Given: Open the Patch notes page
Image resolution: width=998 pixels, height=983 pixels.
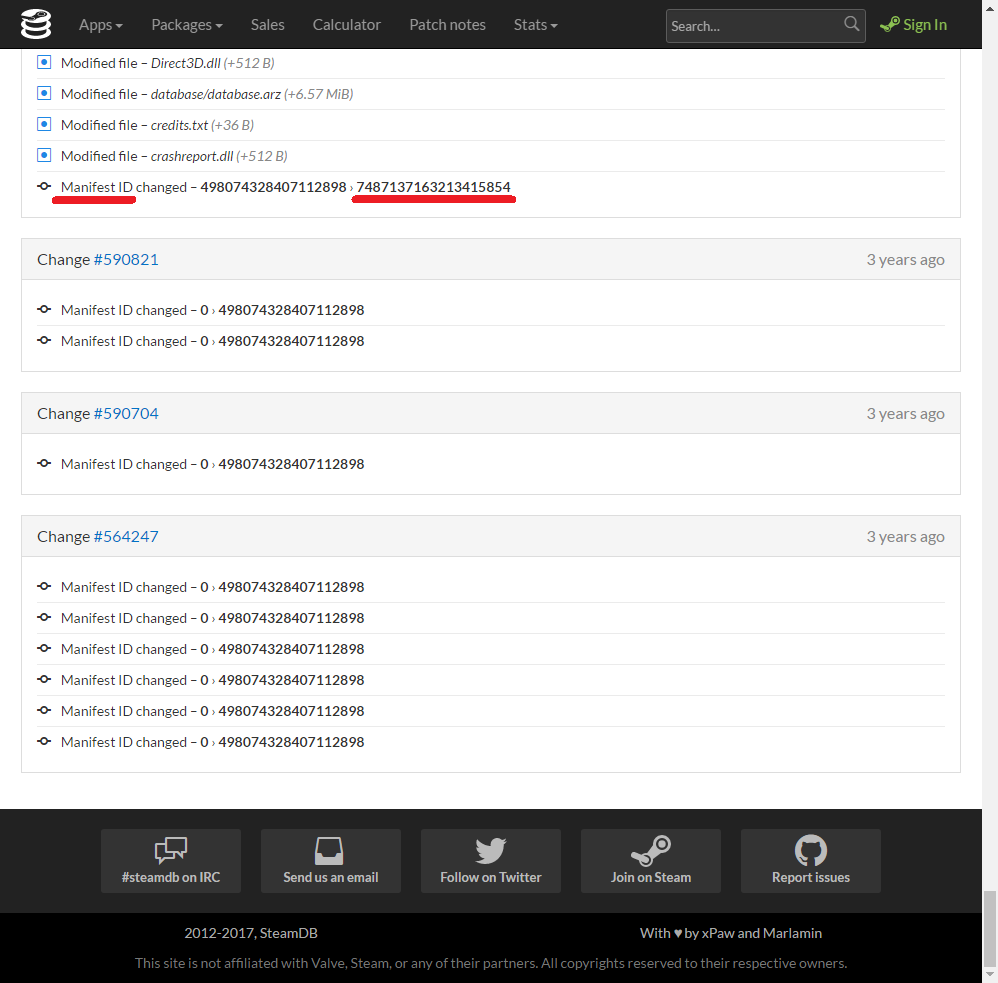Looking at the screenshot, I should [447, 25].
